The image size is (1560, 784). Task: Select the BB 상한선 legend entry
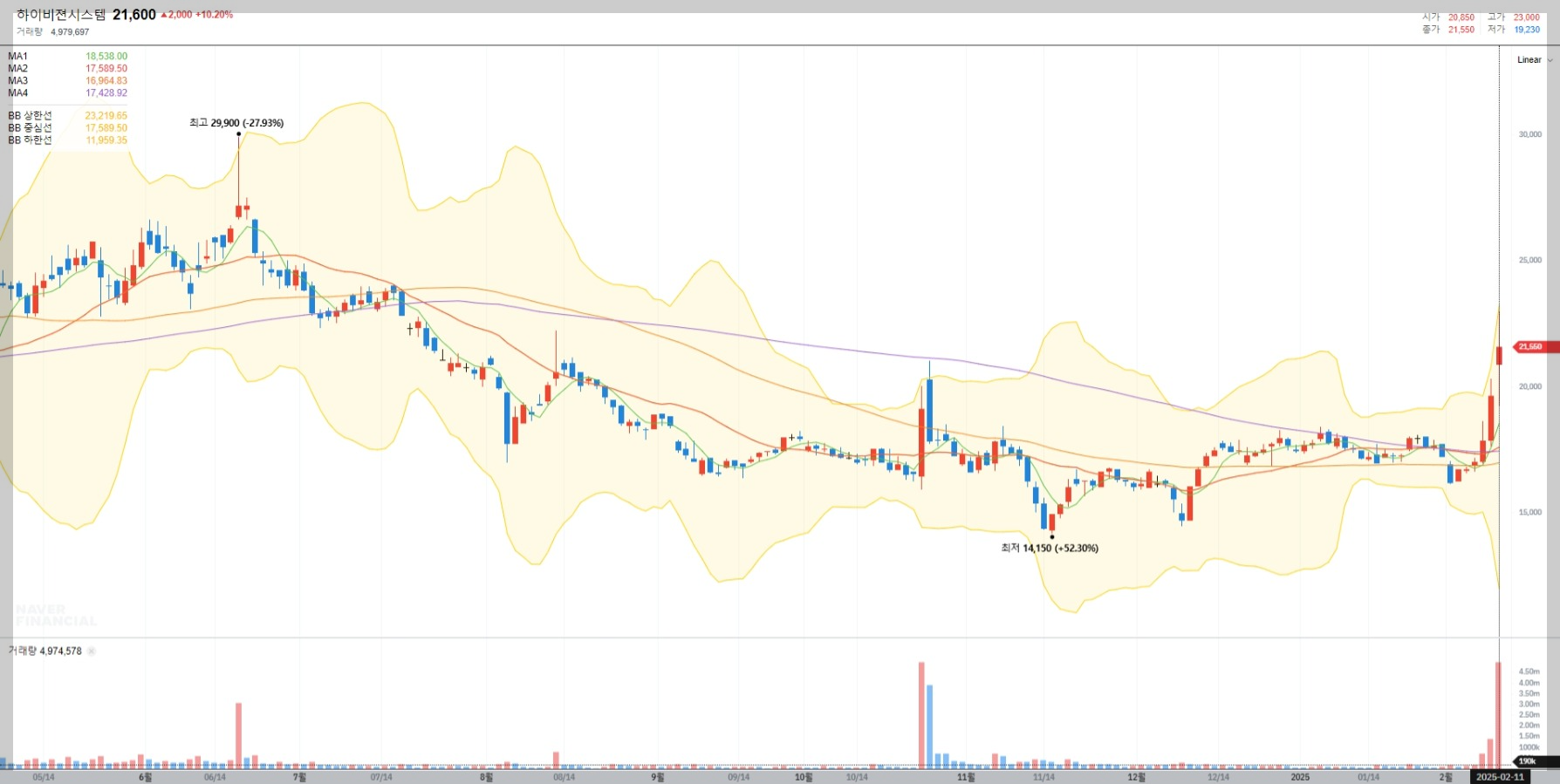pos(67,116)
